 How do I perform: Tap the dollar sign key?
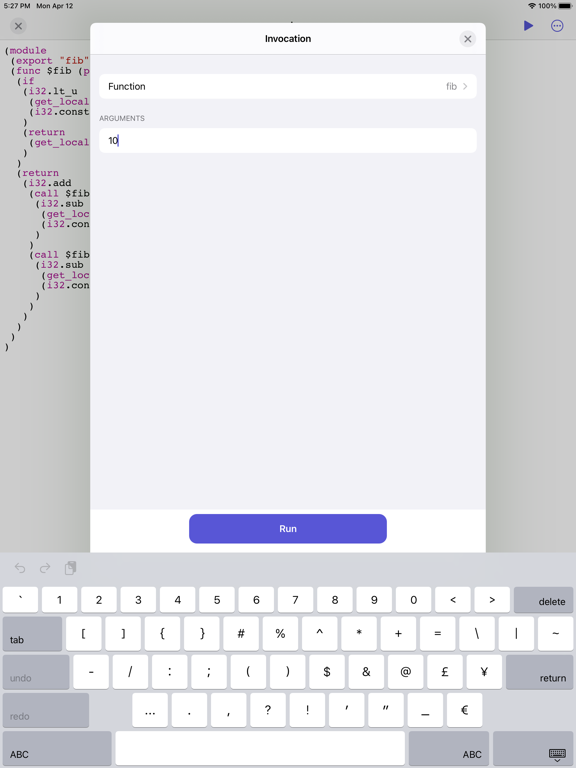pos(327,672)
